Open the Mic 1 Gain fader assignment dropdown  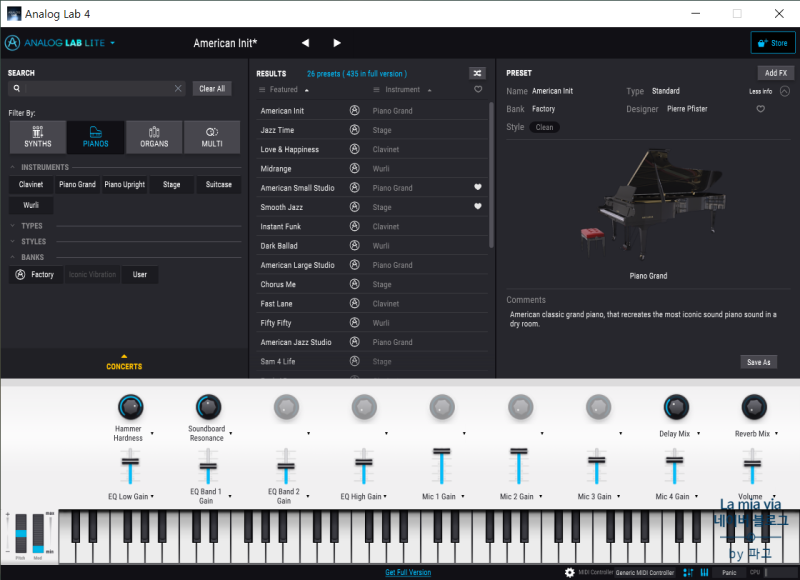pyautogui.click(x=463, y=496)
